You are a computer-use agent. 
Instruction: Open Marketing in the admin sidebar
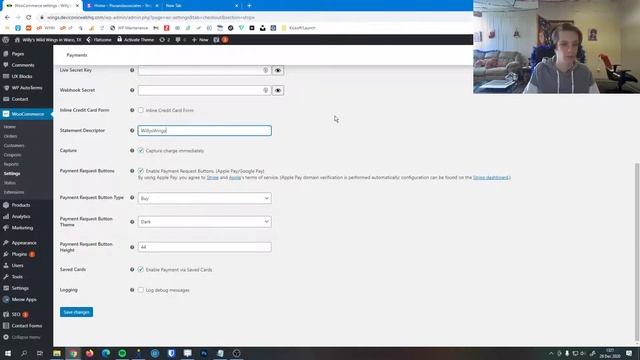(x=22, y=228)
